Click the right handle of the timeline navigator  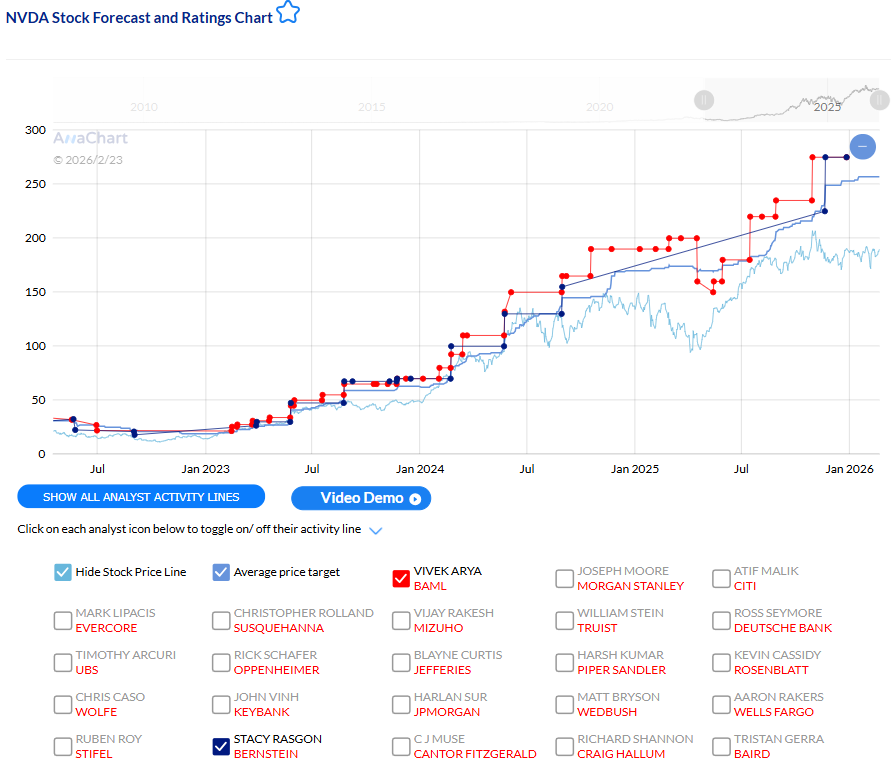(880, 100)
